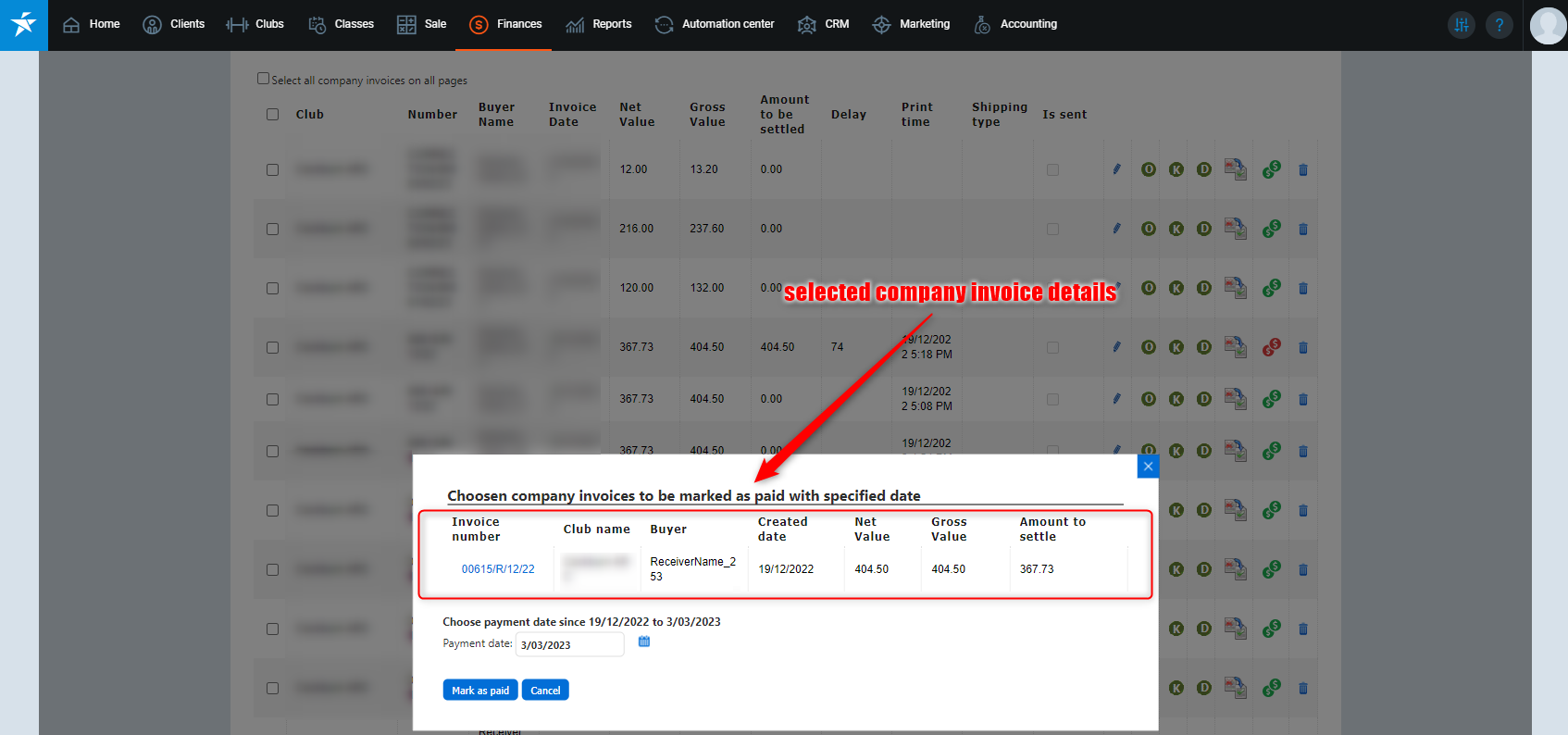Open the calendar picker beside Payment date

coord(644,642)
